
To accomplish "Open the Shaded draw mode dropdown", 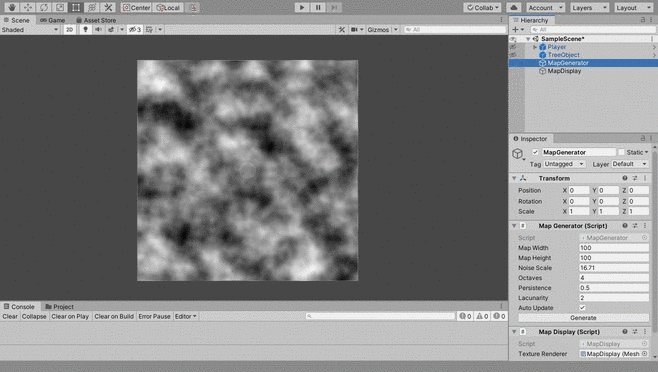I will 30,29.
